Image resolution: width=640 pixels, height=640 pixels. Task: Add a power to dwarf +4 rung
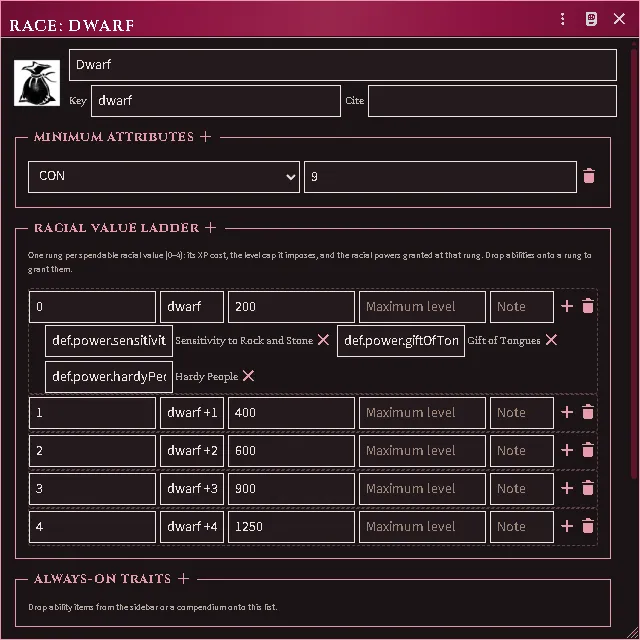(x=567, y=526)
